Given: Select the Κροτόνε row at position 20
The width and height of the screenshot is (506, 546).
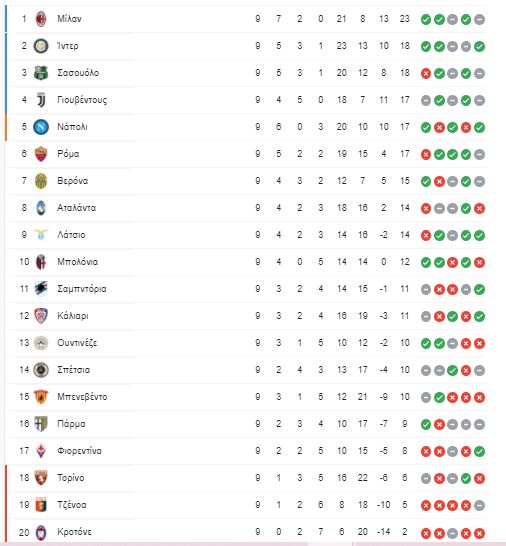Looking at the screenshot, I should pos(247,532).
